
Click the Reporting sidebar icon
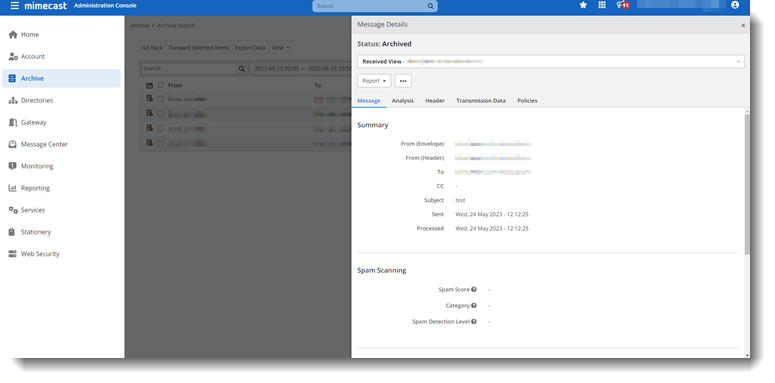coord(12,188)
